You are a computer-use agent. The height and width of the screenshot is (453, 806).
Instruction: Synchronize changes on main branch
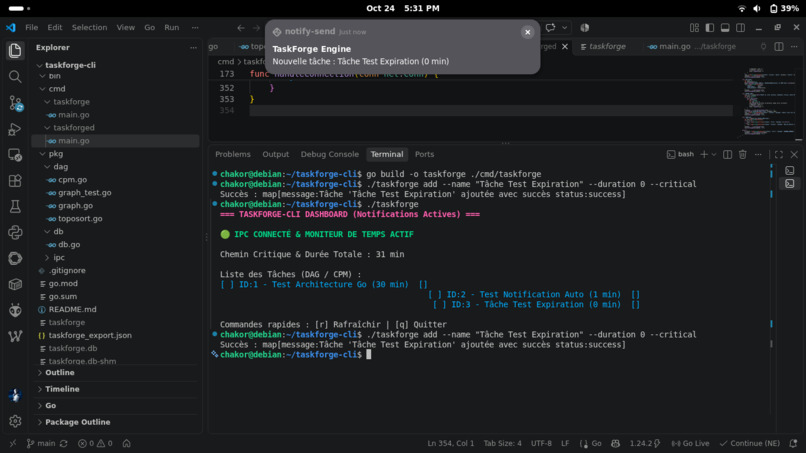[x=64, y=443]
